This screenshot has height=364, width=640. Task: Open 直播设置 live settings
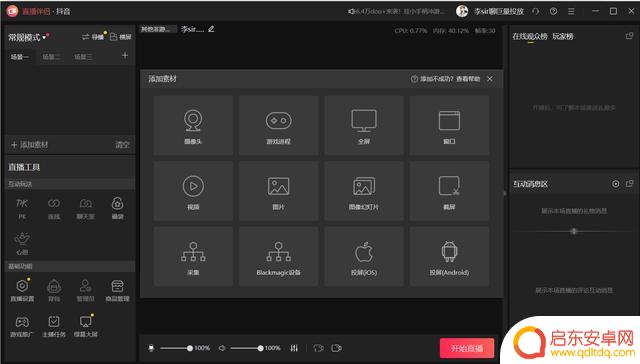tap(22, 291)
